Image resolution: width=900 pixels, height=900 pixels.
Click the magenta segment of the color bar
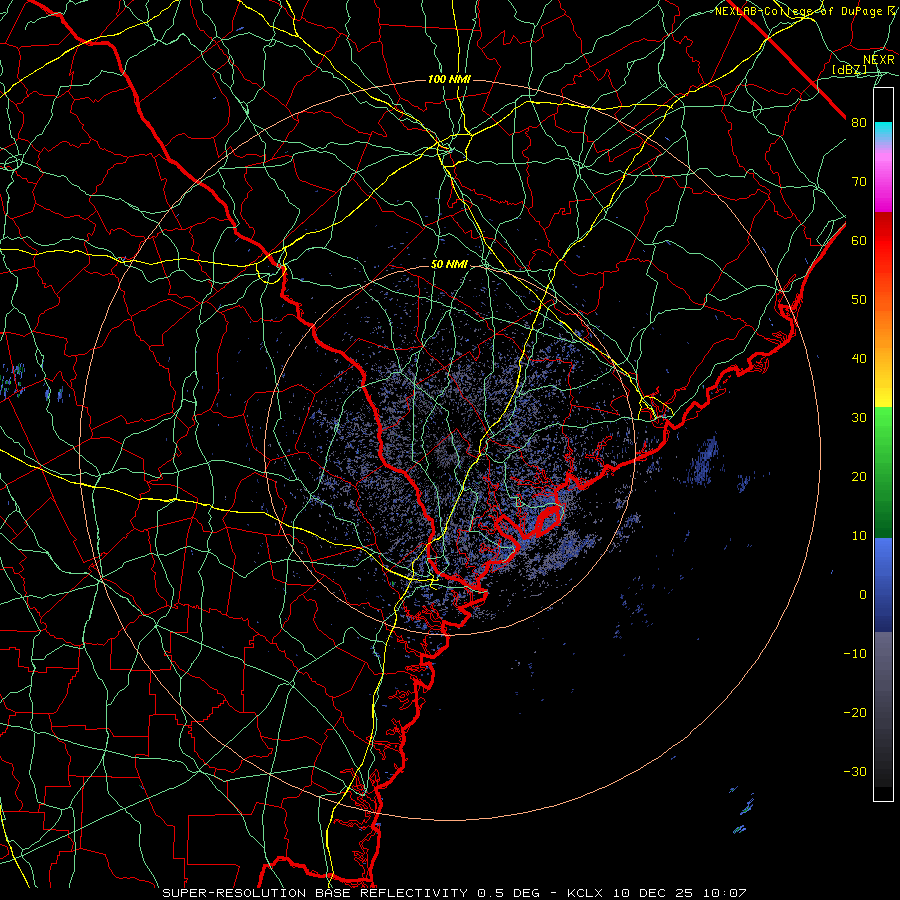point(883,192)
